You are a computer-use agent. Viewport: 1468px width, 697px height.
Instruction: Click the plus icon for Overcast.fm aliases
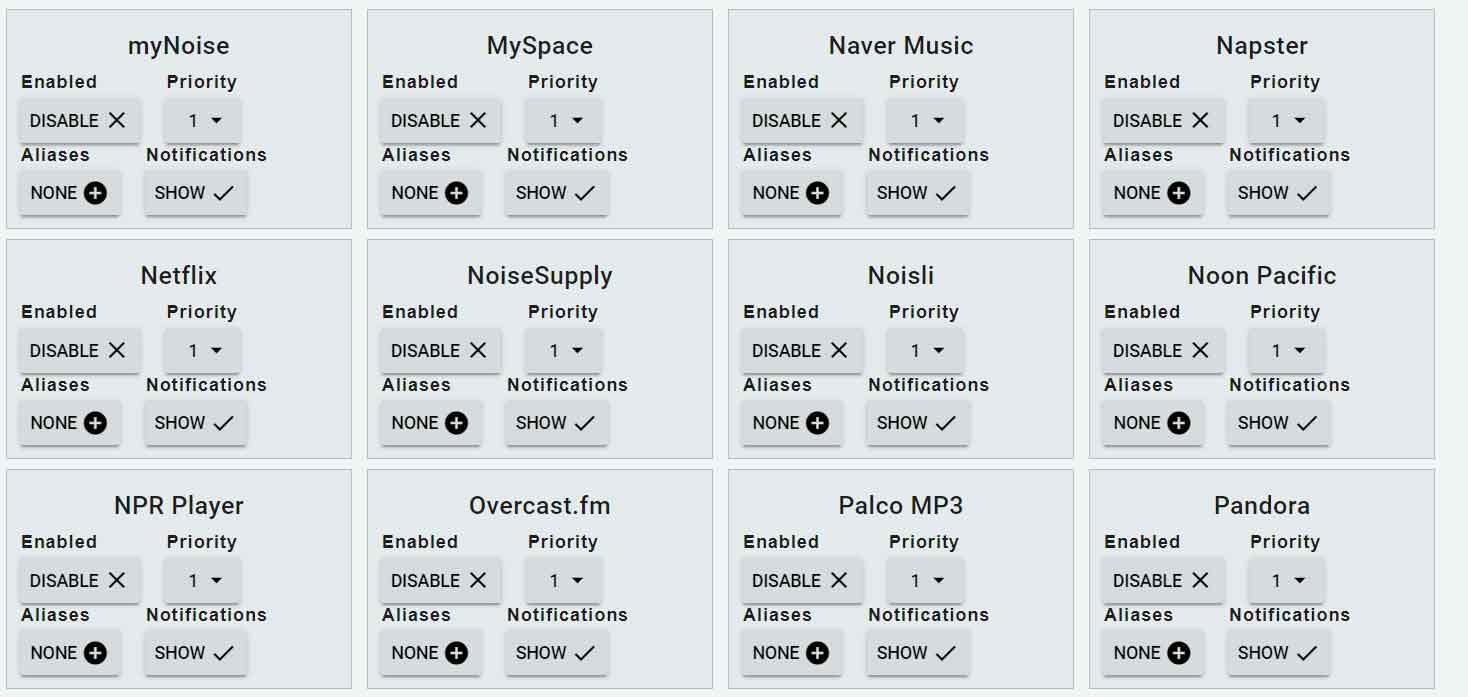coord(457,653)
